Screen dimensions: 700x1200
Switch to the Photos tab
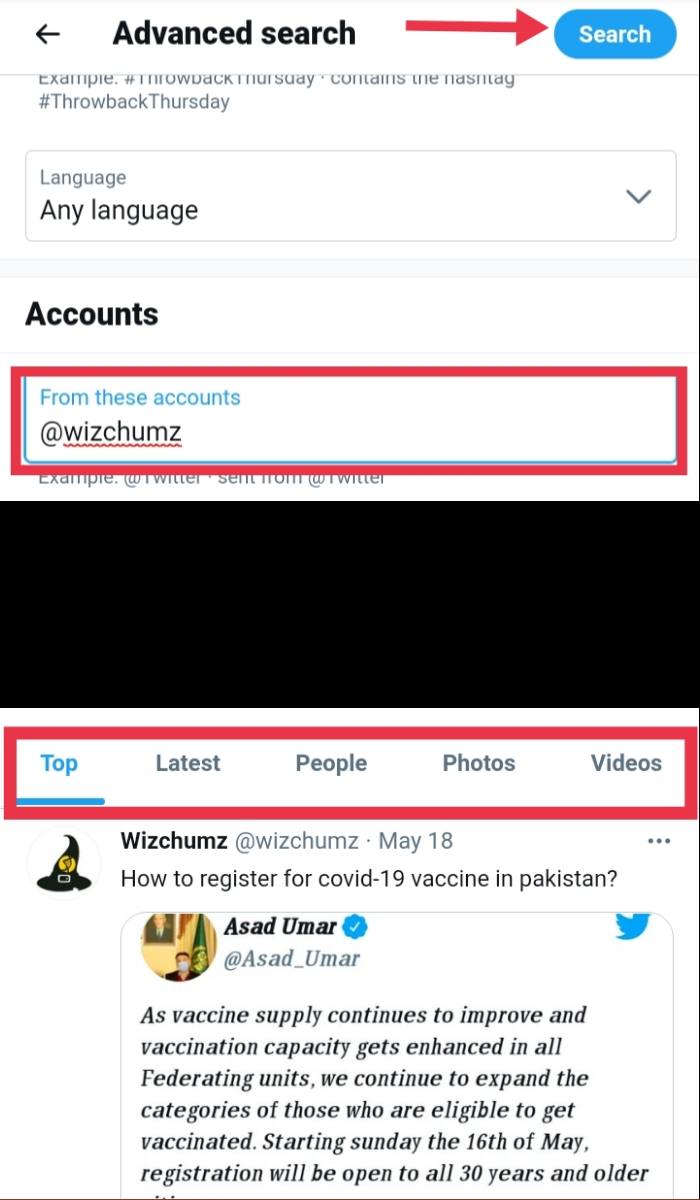point(478,763)
